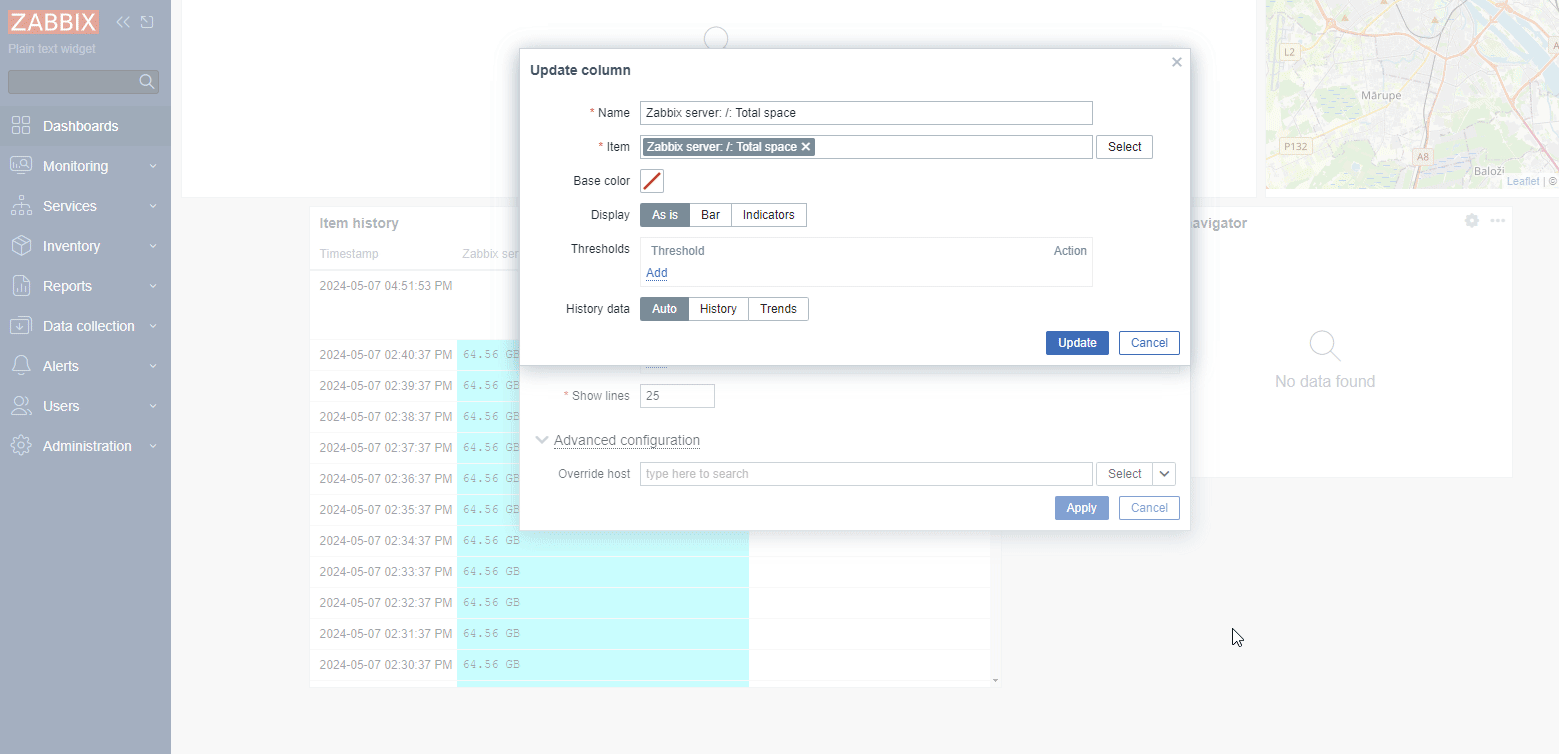Click timestamp 2024-05-07 04:51:53 PM
This screenshot has width=1559, height=754.
tap(385, 286)
